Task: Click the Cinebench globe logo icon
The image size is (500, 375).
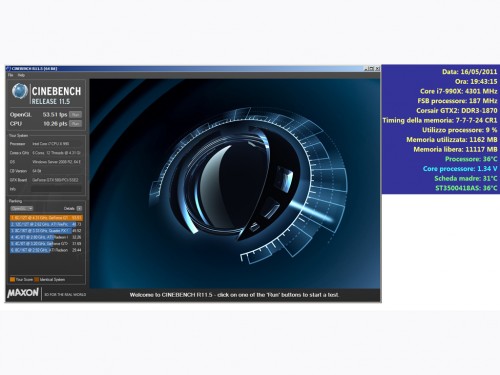Action: (x=20, y=91)
